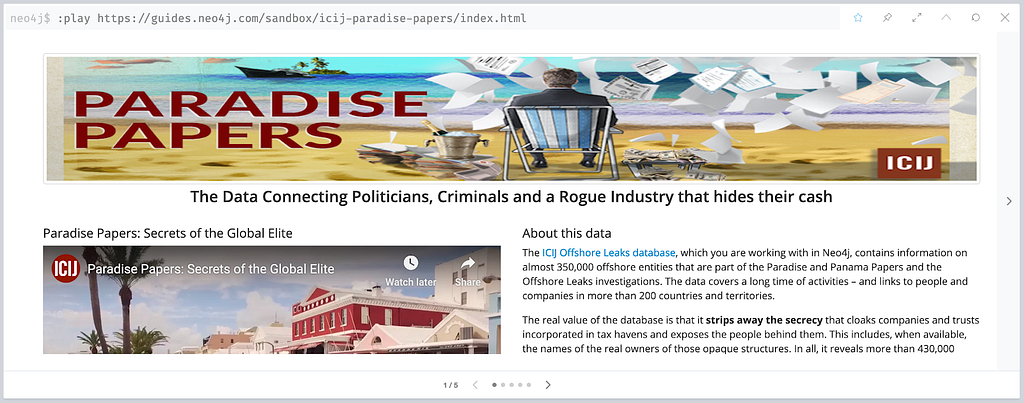The height and width of the screenshot is (403, 1024).
Task: Click the ICIJ logo in the banner
Action: [x=909, y=163]
